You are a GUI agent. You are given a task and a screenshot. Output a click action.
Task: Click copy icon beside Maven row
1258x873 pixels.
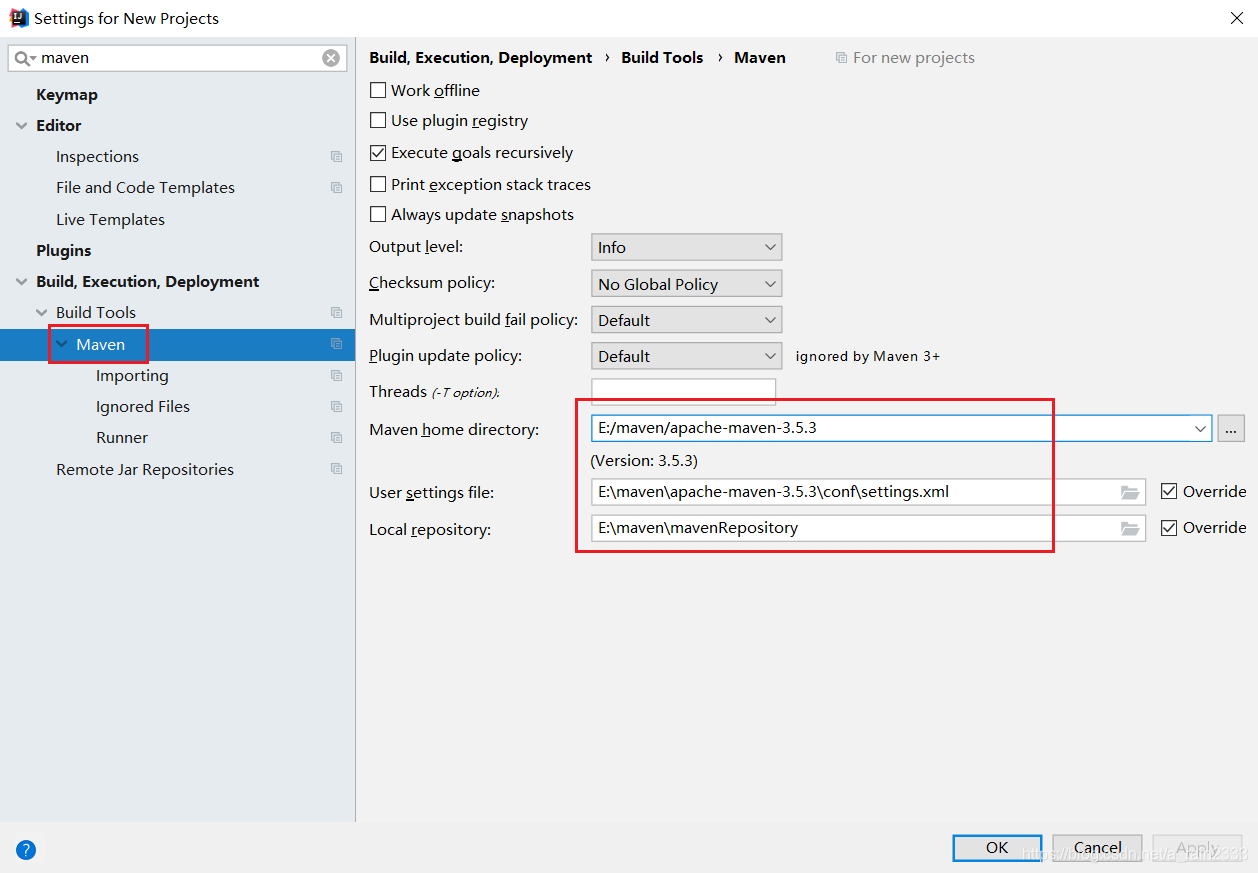(x=336, y=344)
